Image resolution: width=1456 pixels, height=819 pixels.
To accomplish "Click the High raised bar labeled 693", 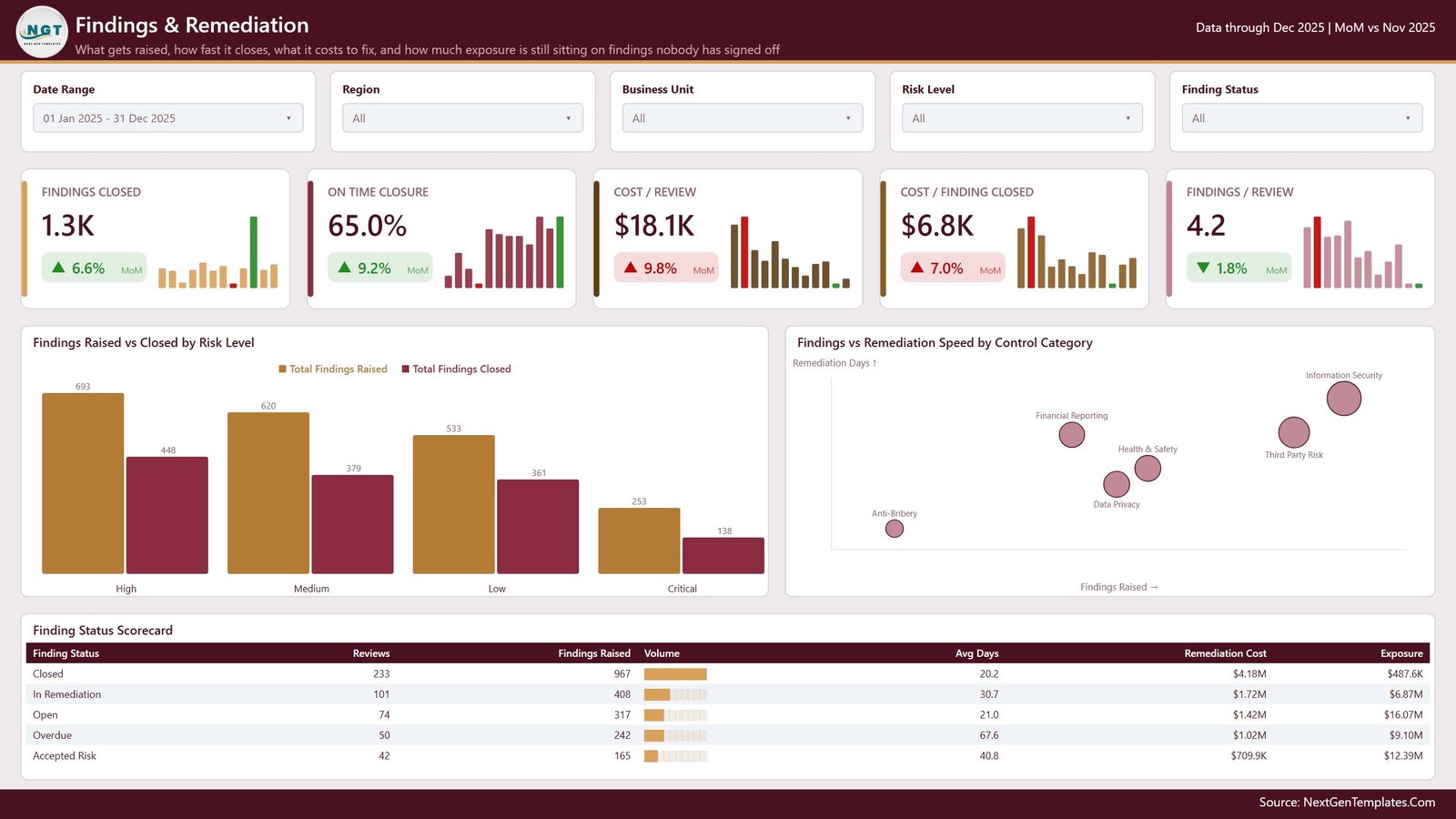I will coord(83,483).
